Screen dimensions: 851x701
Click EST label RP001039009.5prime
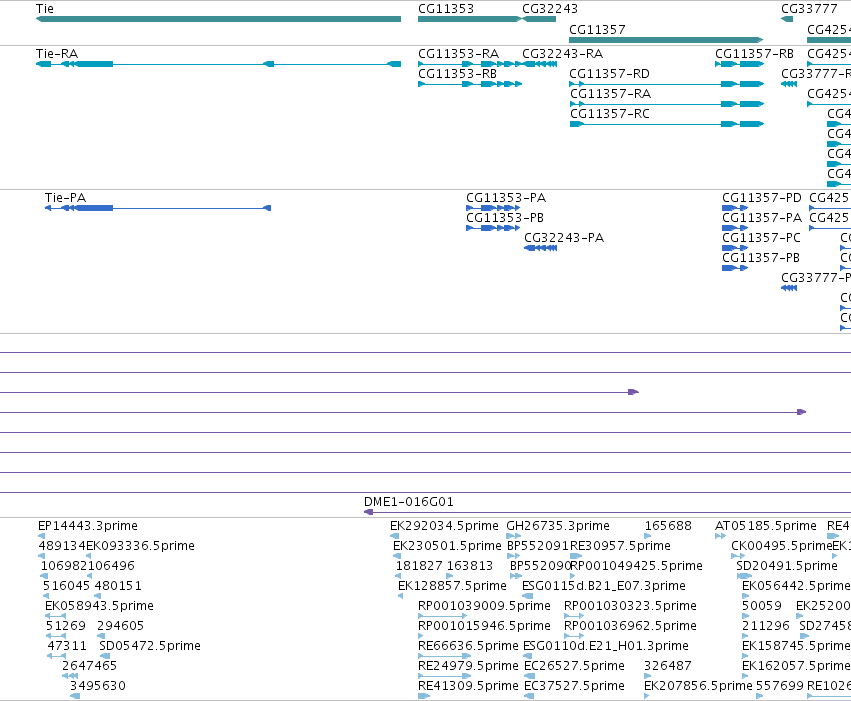[x=484, y=606]
